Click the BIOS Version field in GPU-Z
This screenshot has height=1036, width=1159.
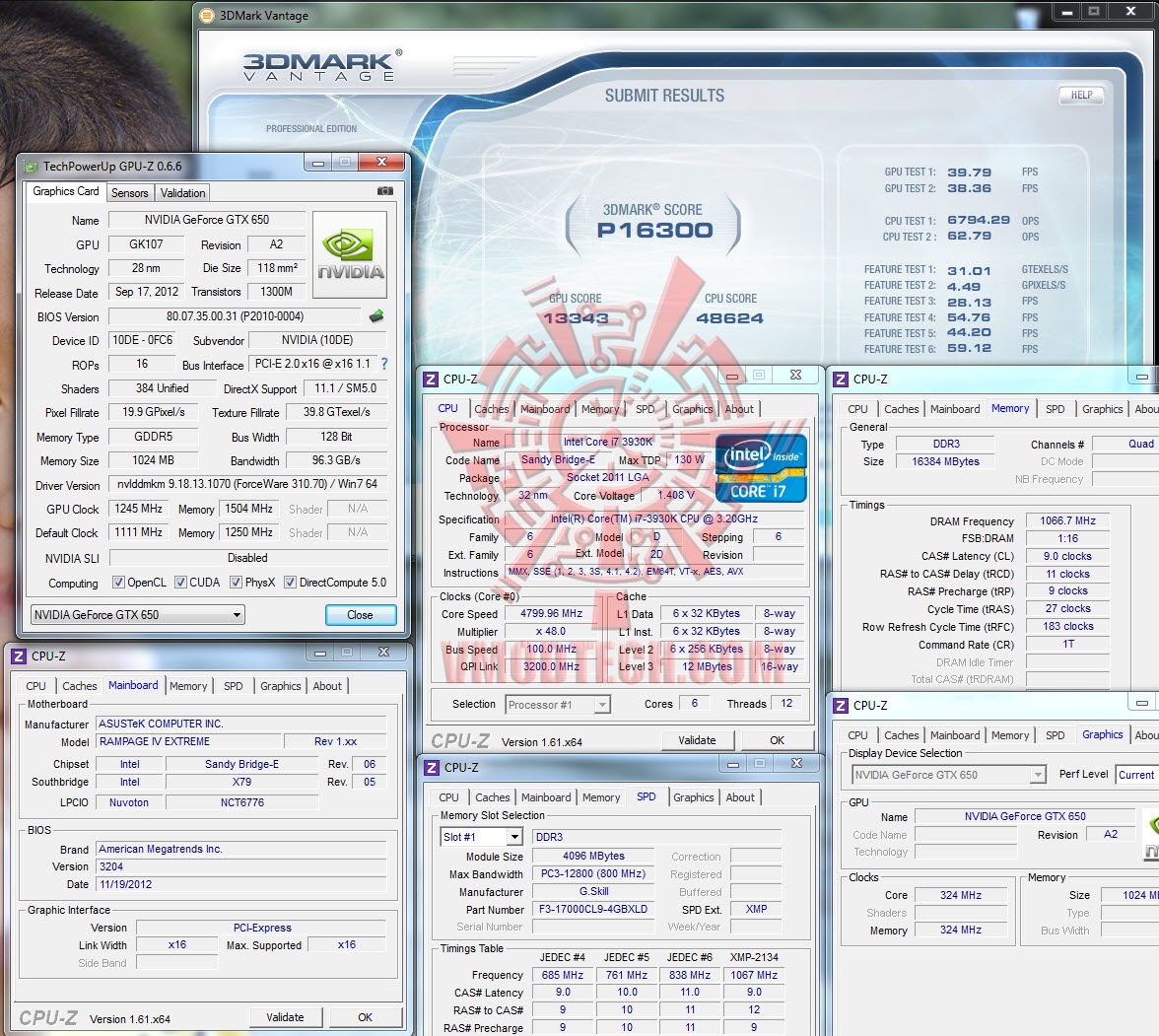click(235, 316)
